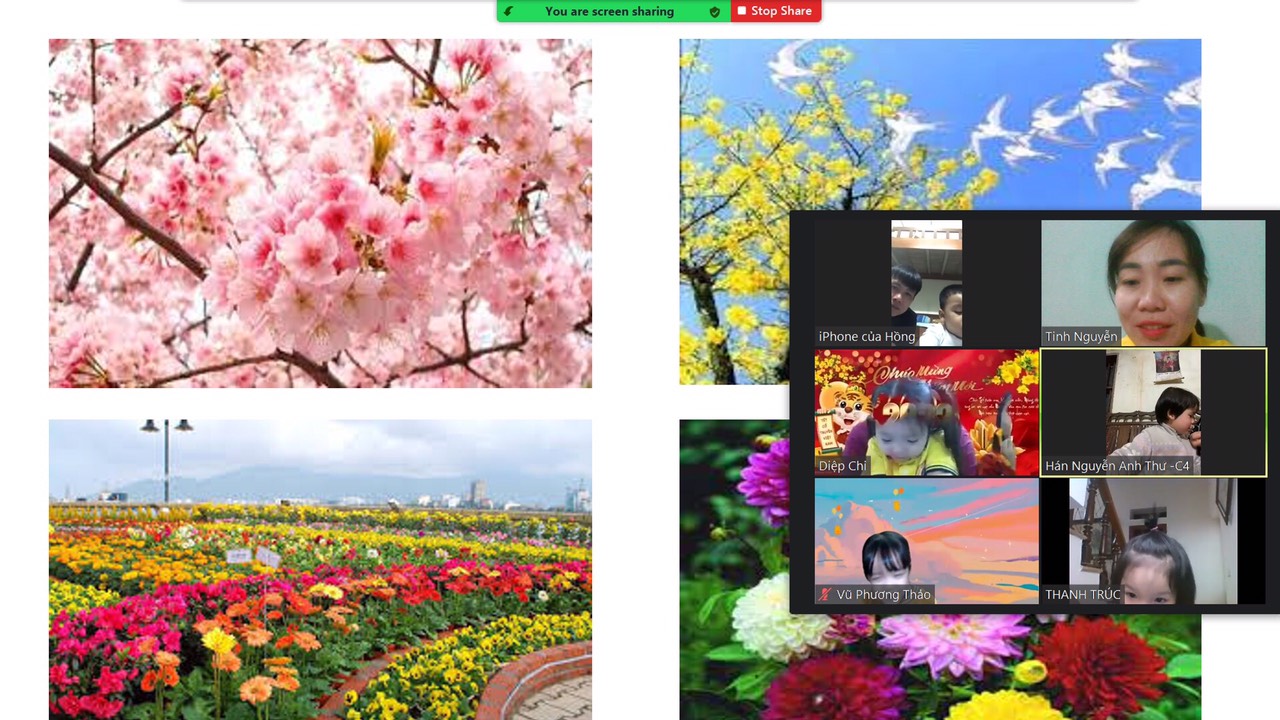Click the white stop square icon
The image size is (1280, 720).
click(x=741, y=11)
